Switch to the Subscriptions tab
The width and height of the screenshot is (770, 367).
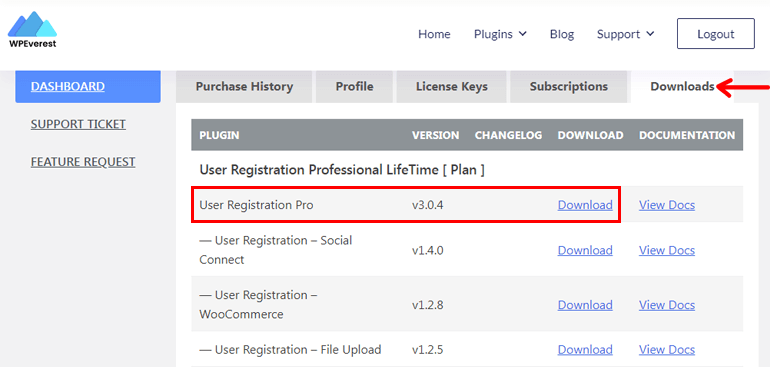point(569,86)
